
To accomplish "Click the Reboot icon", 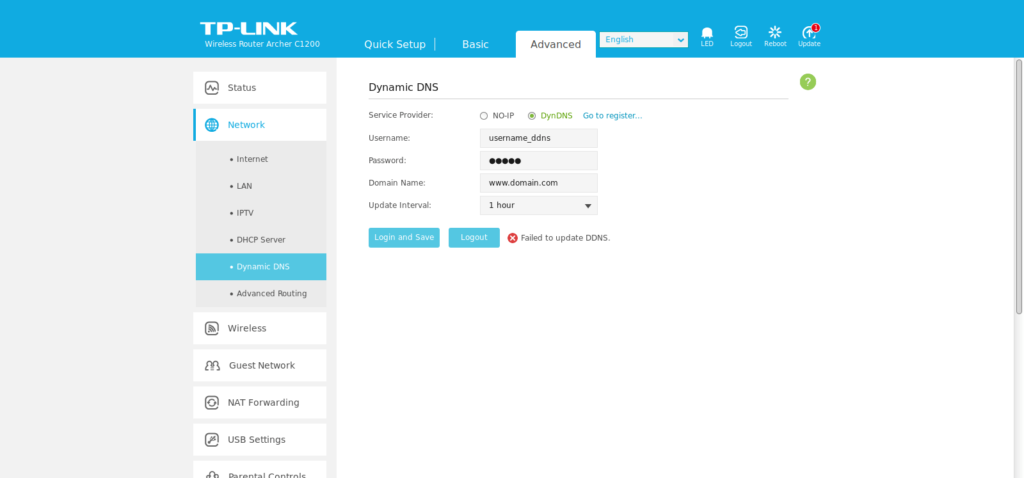I will [x=775, y=33].
